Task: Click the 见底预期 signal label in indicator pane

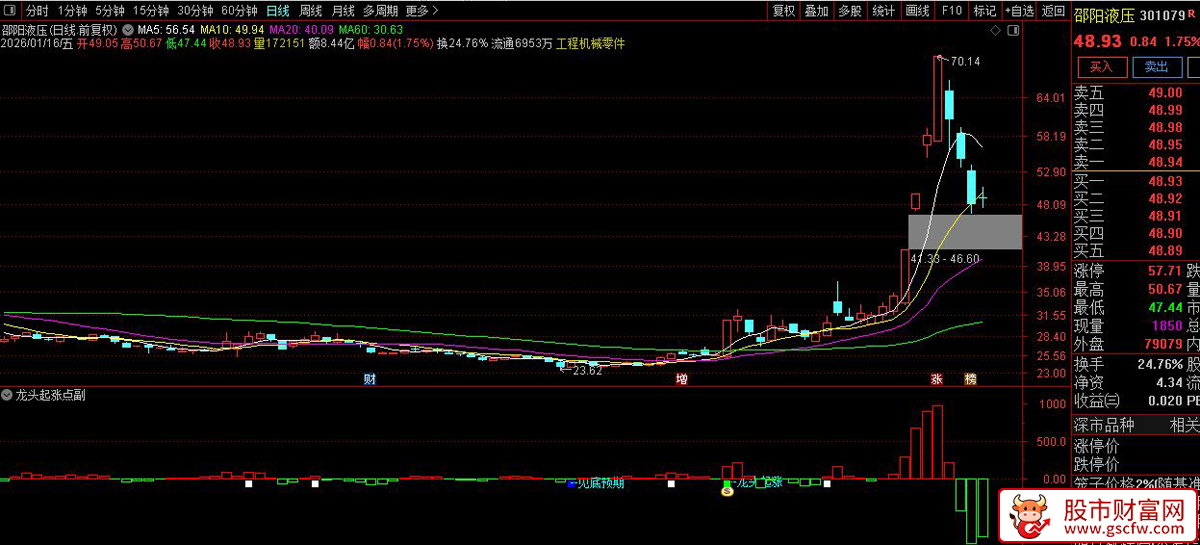Action: coord(600,484)
